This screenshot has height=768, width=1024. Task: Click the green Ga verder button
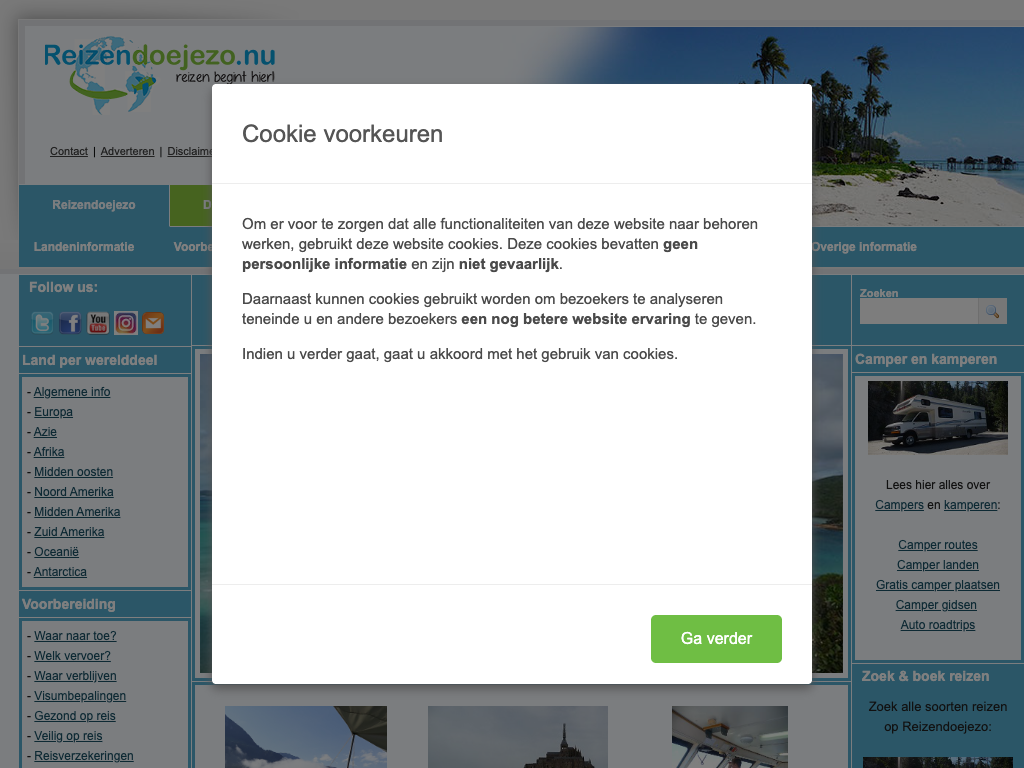click(716, 639)
